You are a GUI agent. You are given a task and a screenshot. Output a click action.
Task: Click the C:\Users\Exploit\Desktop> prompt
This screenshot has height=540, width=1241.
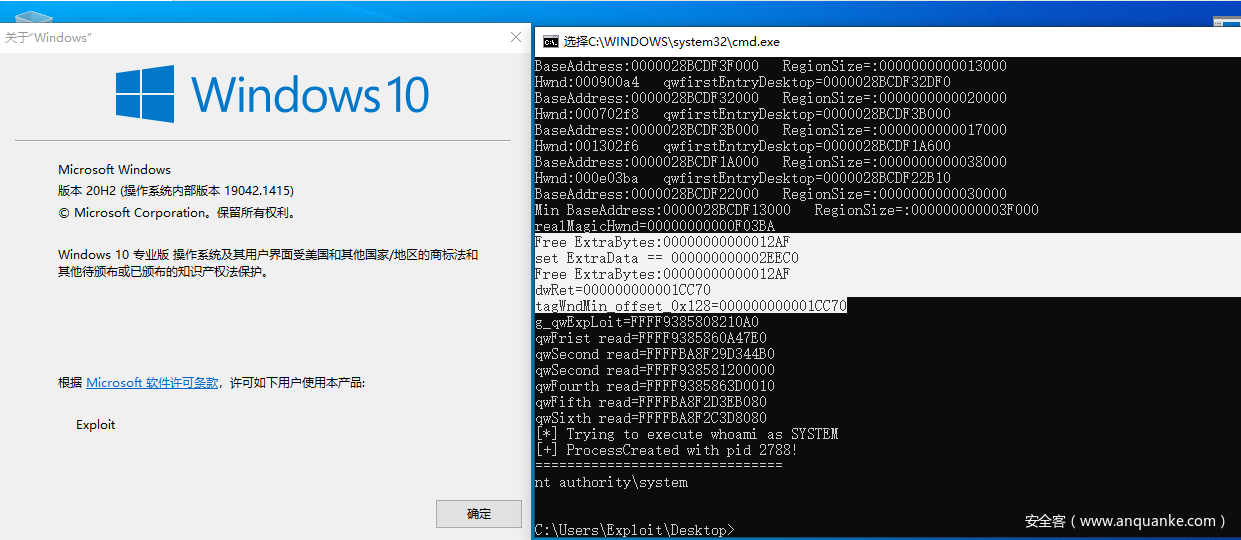click(635, 529)
